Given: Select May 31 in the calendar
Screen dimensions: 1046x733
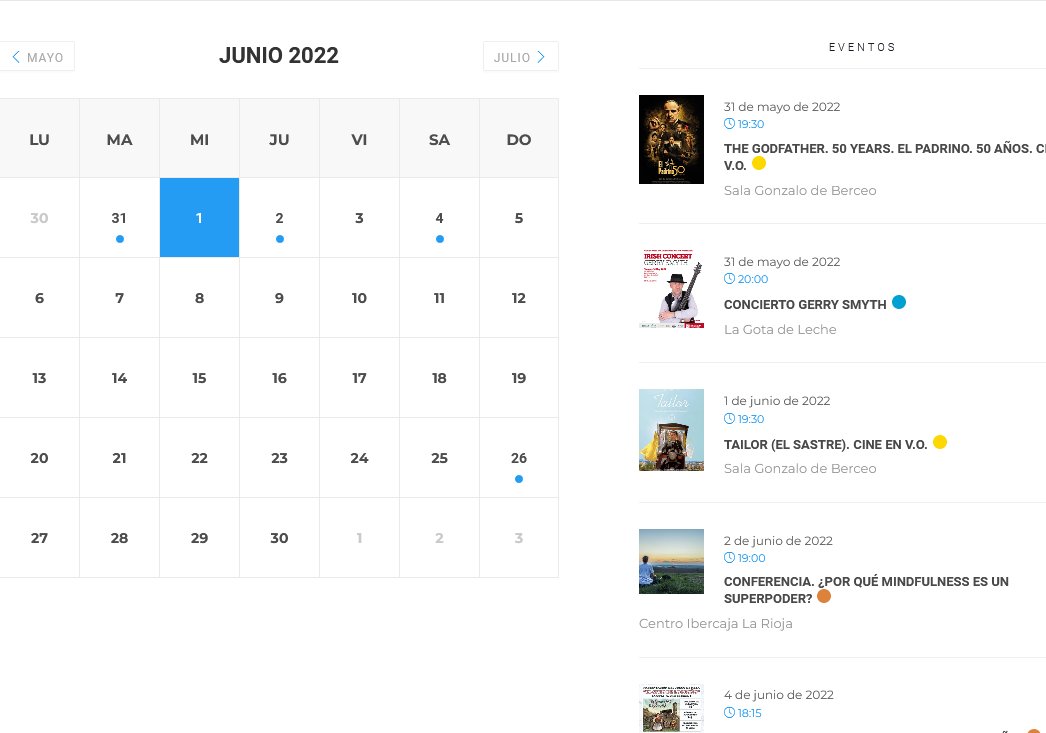Looking at the screenshot, I should [x=119, y=217].
